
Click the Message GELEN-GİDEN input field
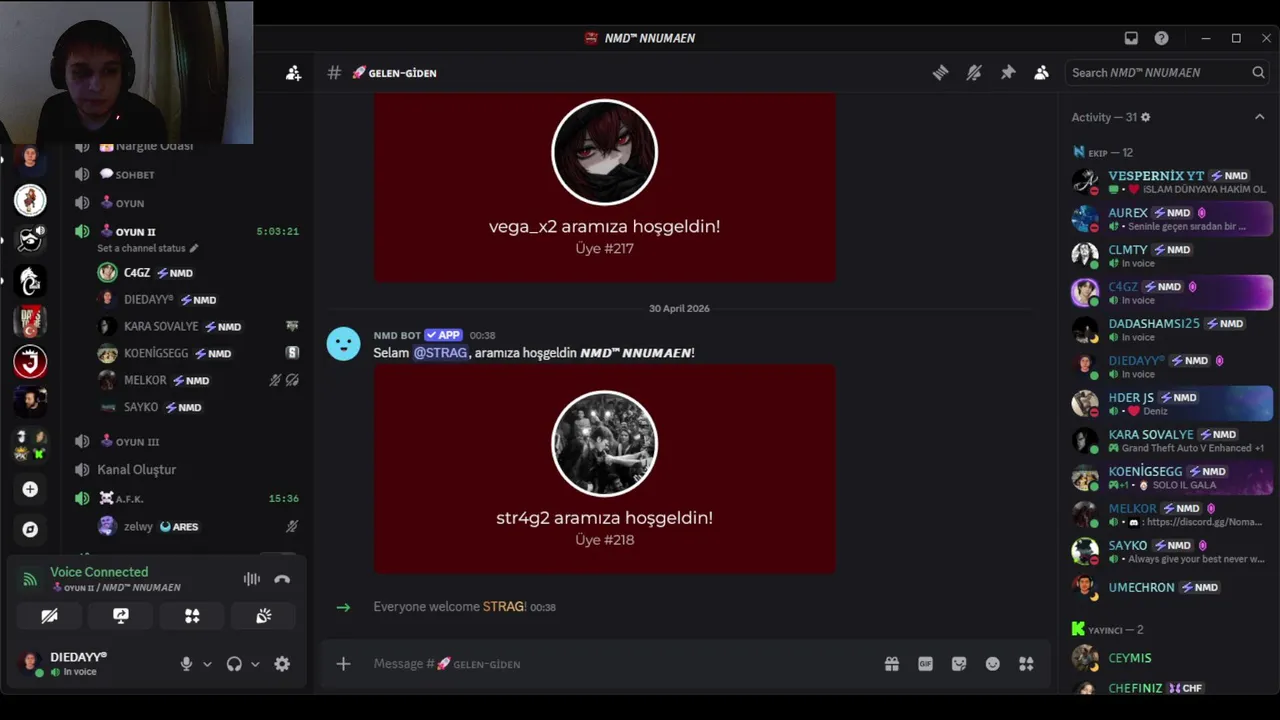pos(620,663)
